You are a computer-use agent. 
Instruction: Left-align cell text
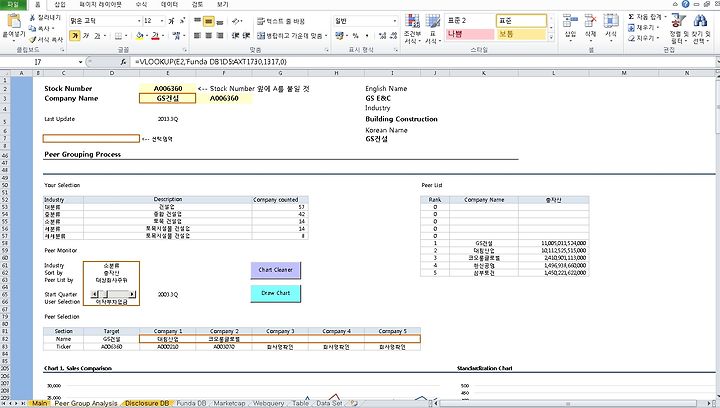click(197, 36)
